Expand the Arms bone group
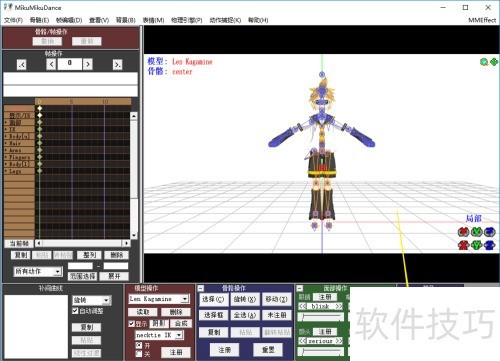Screen dimensions: 500x361 pos(6,150)
